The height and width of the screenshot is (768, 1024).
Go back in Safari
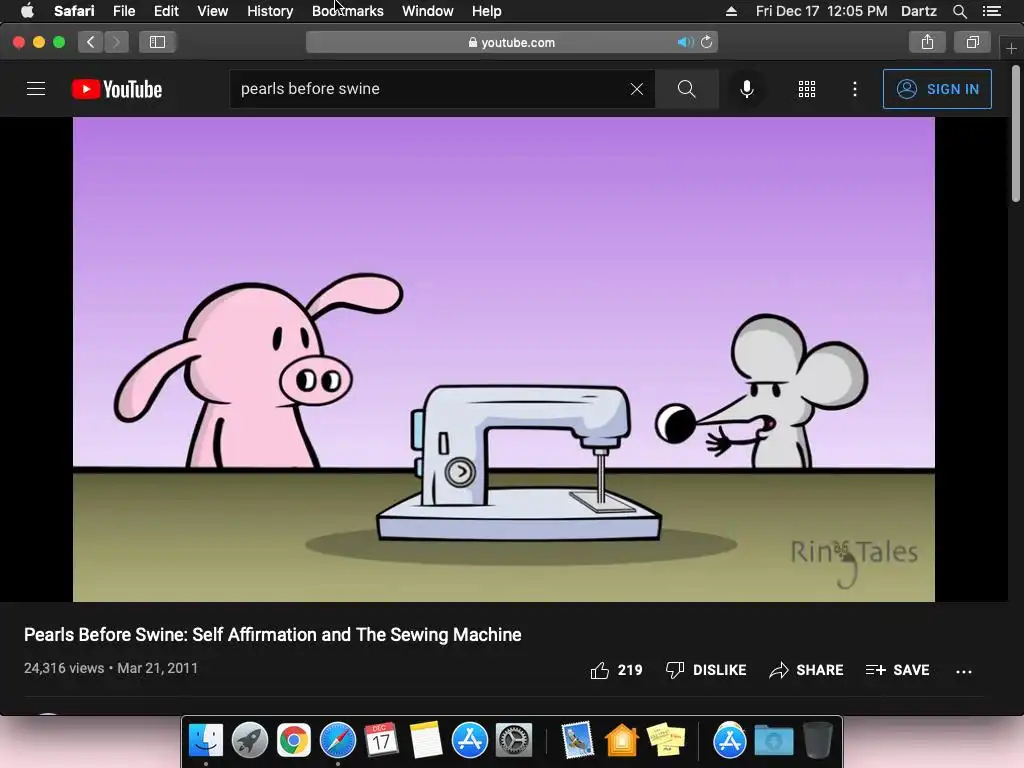click(91, 42)
